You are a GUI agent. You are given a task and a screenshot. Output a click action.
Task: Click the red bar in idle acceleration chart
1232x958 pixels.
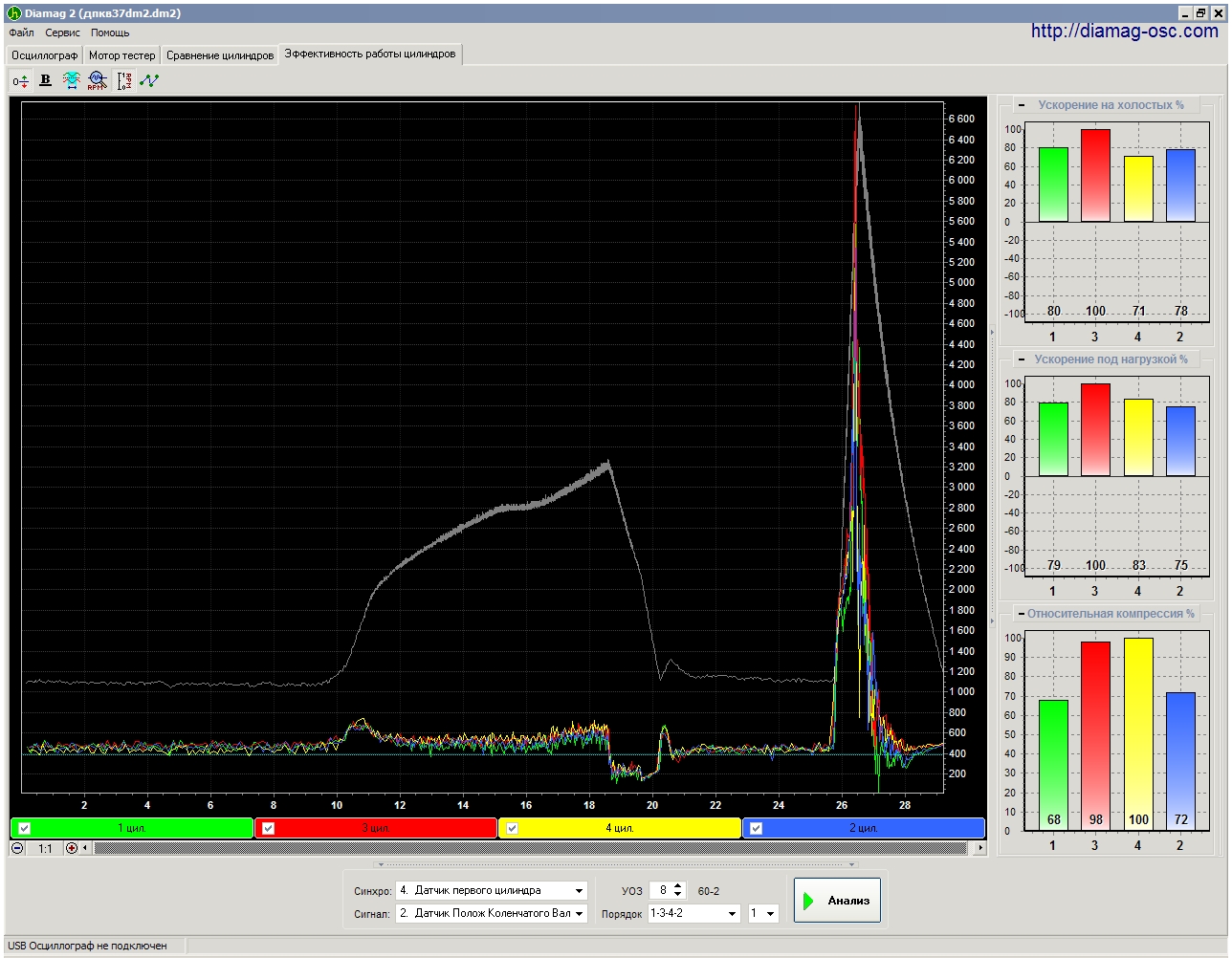coord(1095,176)
